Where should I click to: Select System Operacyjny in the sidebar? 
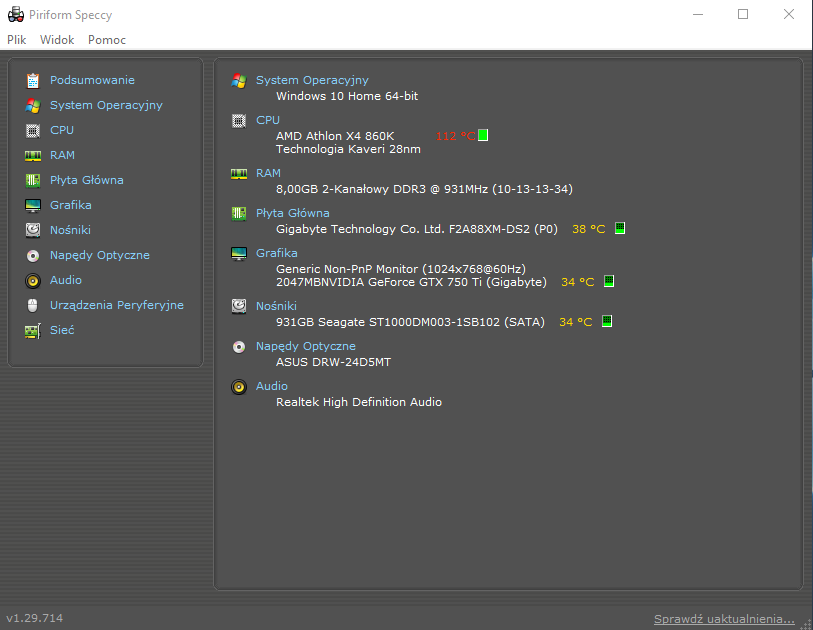(x=106, y=105)
